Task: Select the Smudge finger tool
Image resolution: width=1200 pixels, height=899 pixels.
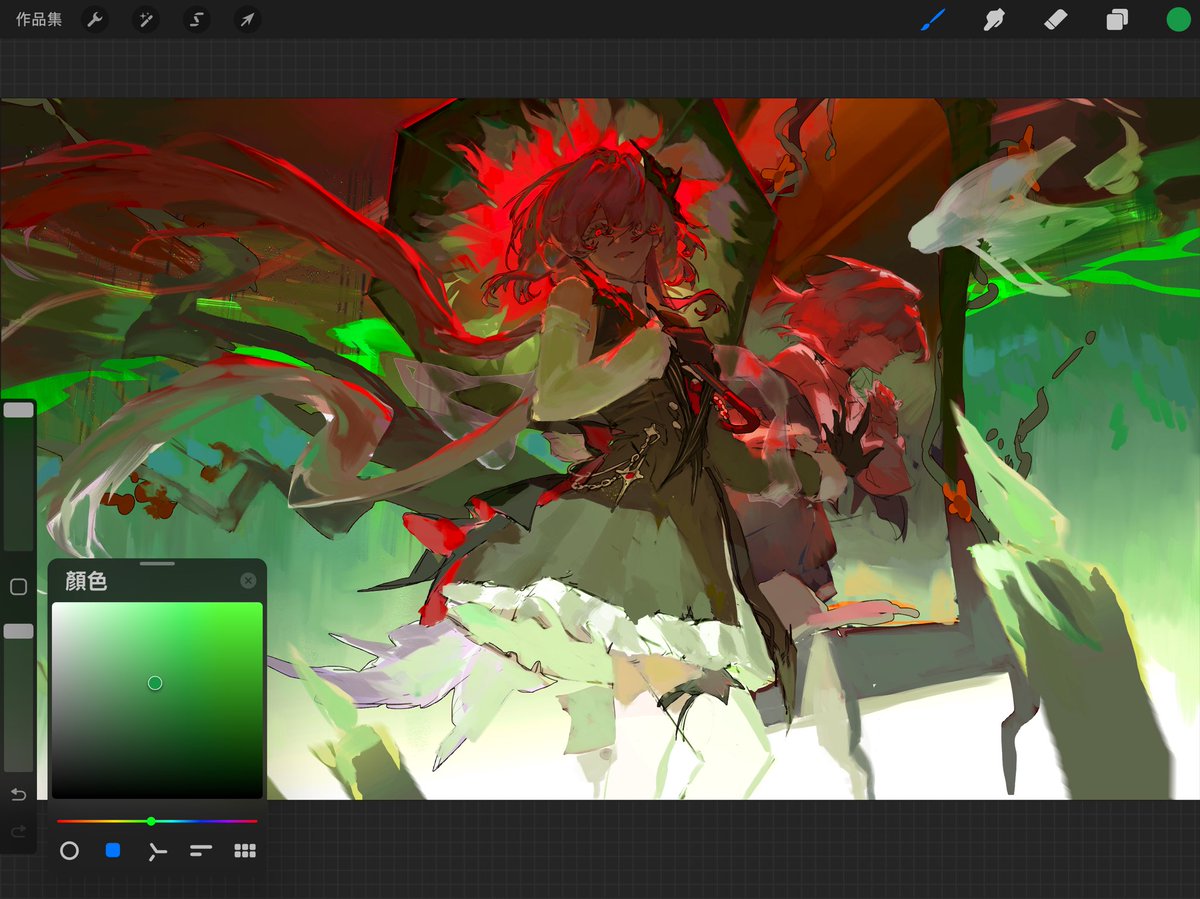Action: (x=994, y=19)
